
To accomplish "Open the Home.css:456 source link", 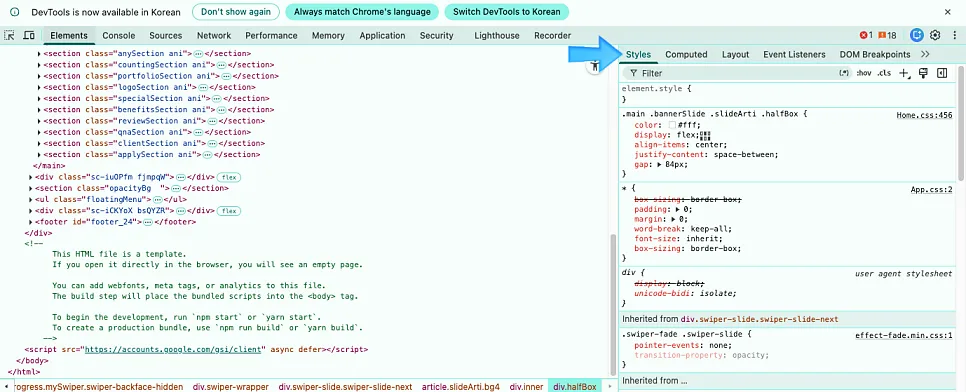I will pos(924,115).
